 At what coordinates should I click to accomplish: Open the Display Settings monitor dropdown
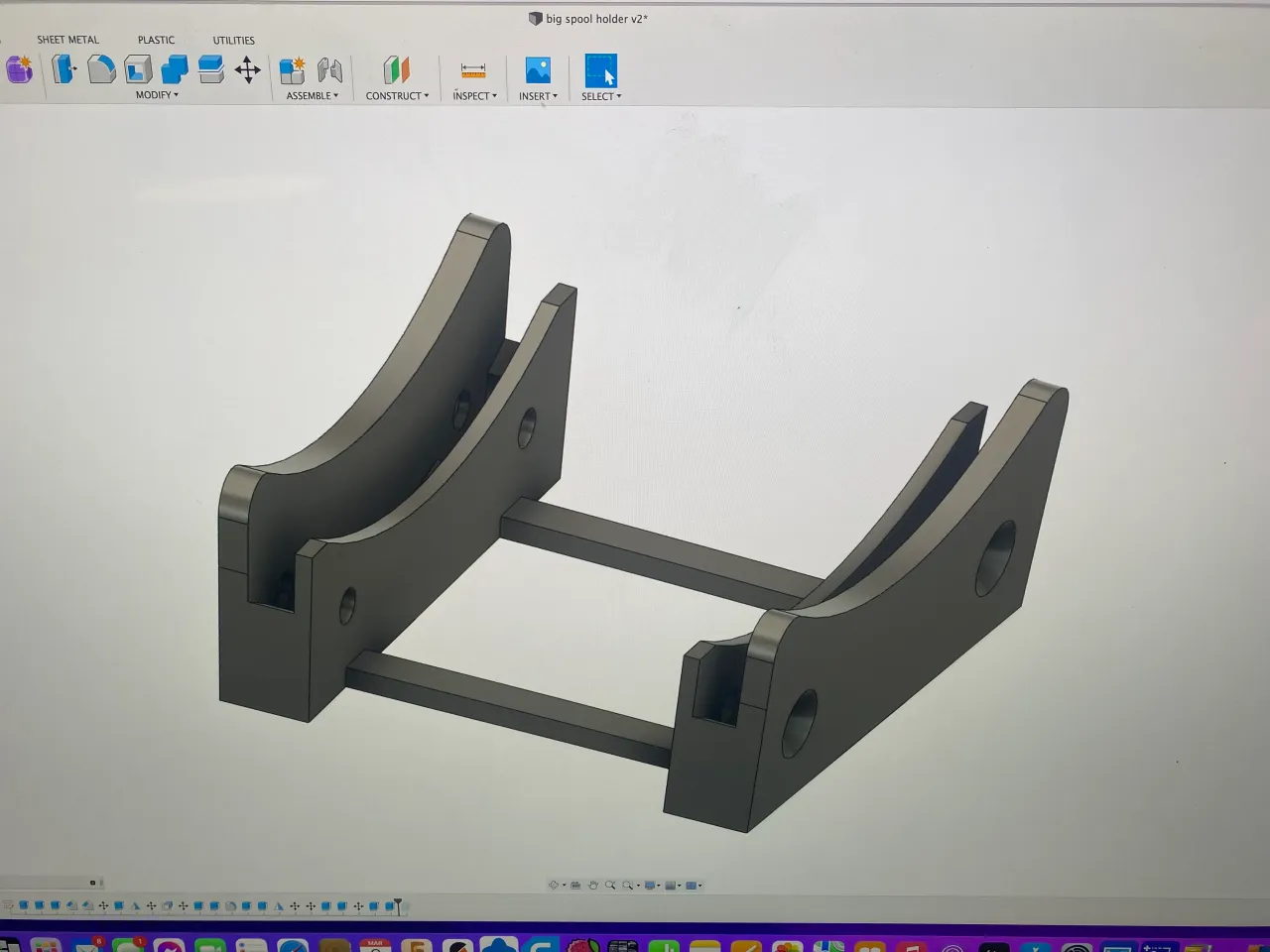pos(650,885)
